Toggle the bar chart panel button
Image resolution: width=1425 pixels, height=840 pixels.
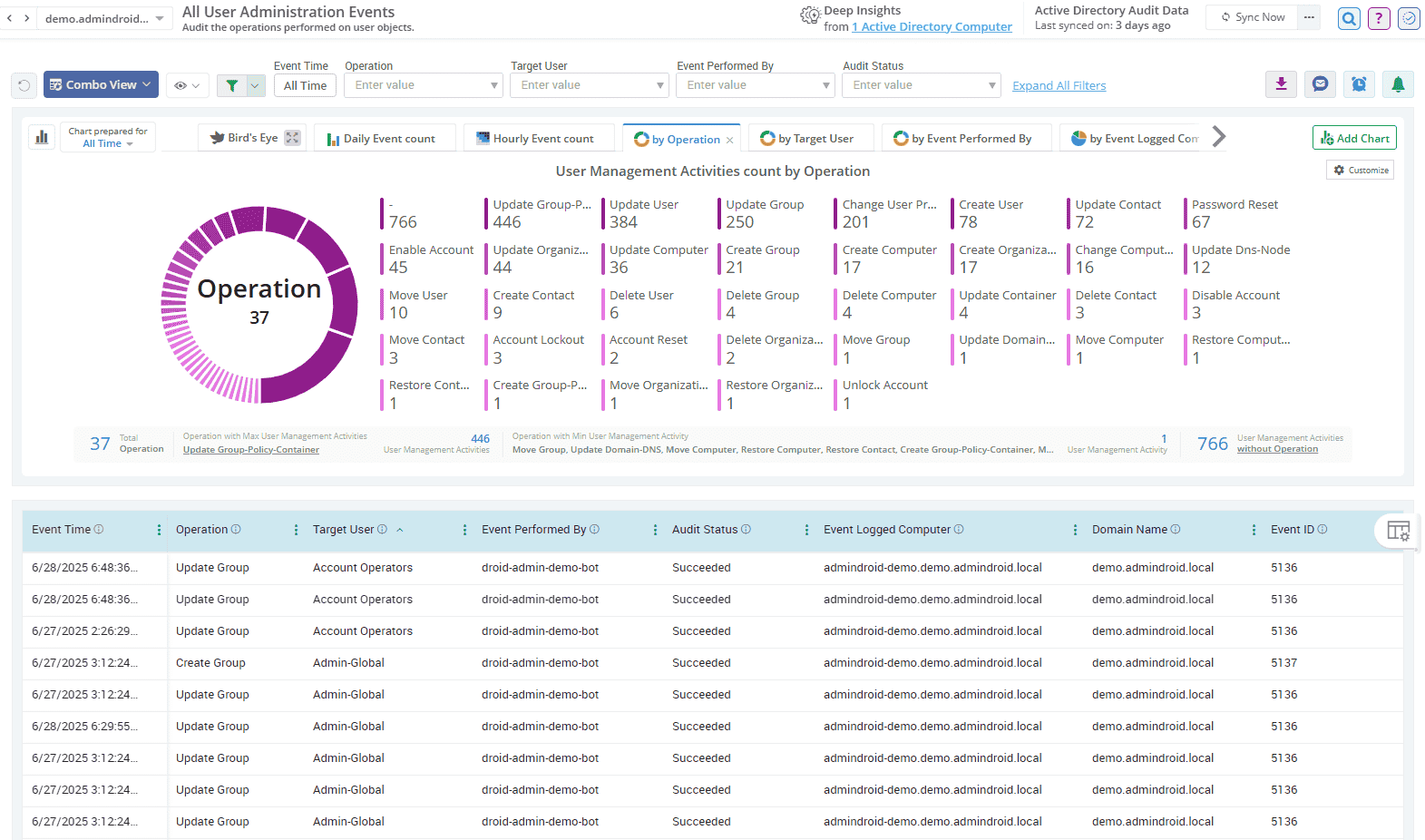pos(42,137)
